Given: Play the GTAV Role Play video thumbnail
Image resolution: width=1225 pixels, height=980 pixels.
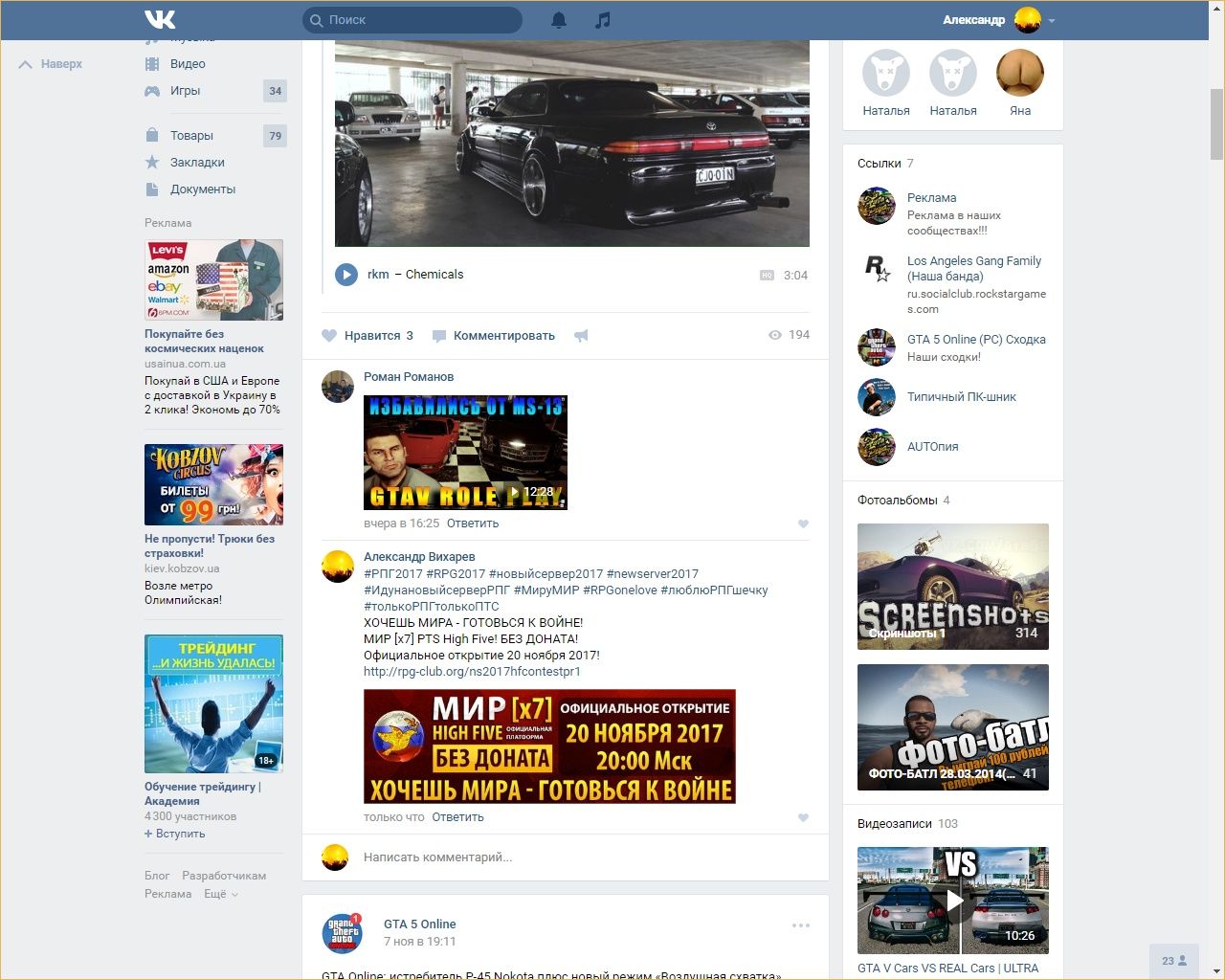Looking at the screenshot, I should point(465,452).
